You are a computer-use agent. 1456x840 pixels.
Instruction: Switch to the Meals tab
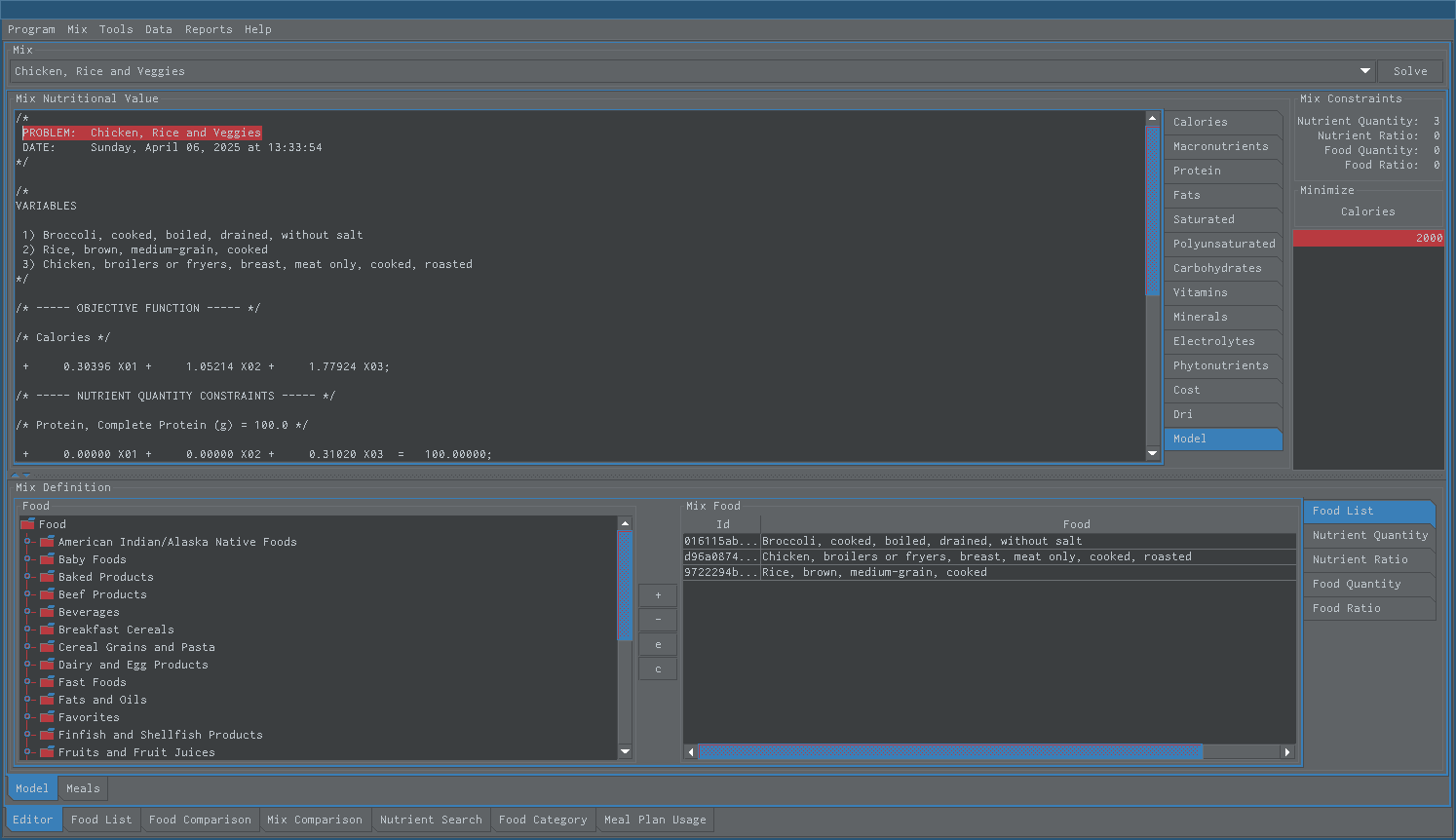click(83, 788)
